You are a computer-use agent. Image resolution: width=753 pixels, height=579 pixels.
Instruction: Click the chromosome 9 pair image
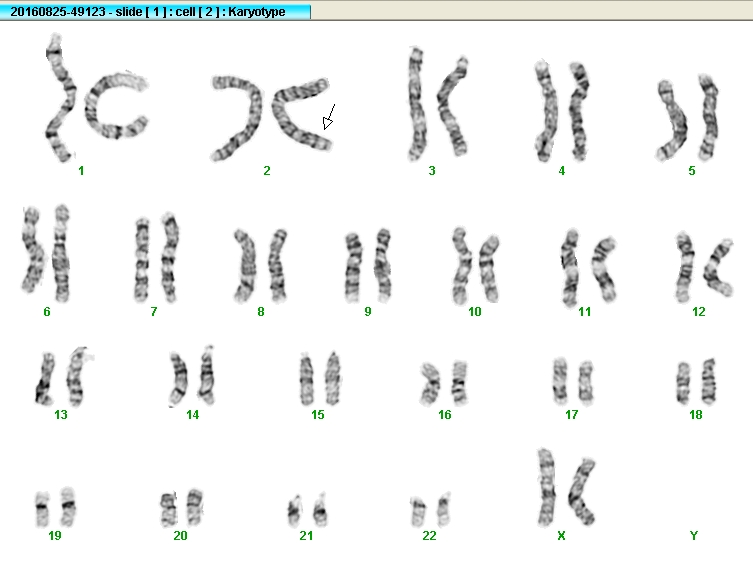(368, 266)
